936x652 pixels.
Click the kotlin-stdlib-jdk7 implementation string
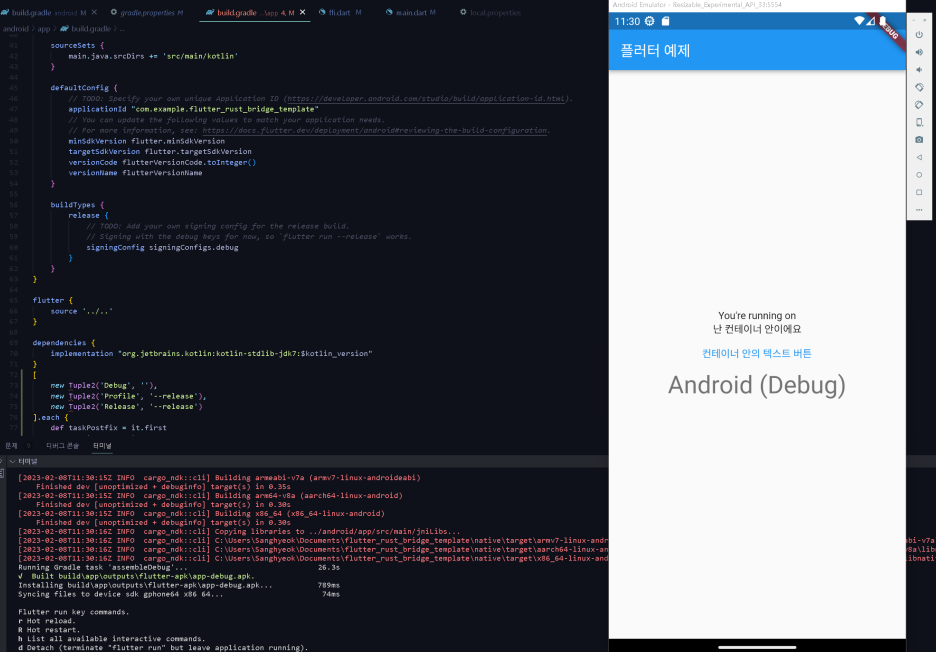(245, 353)
